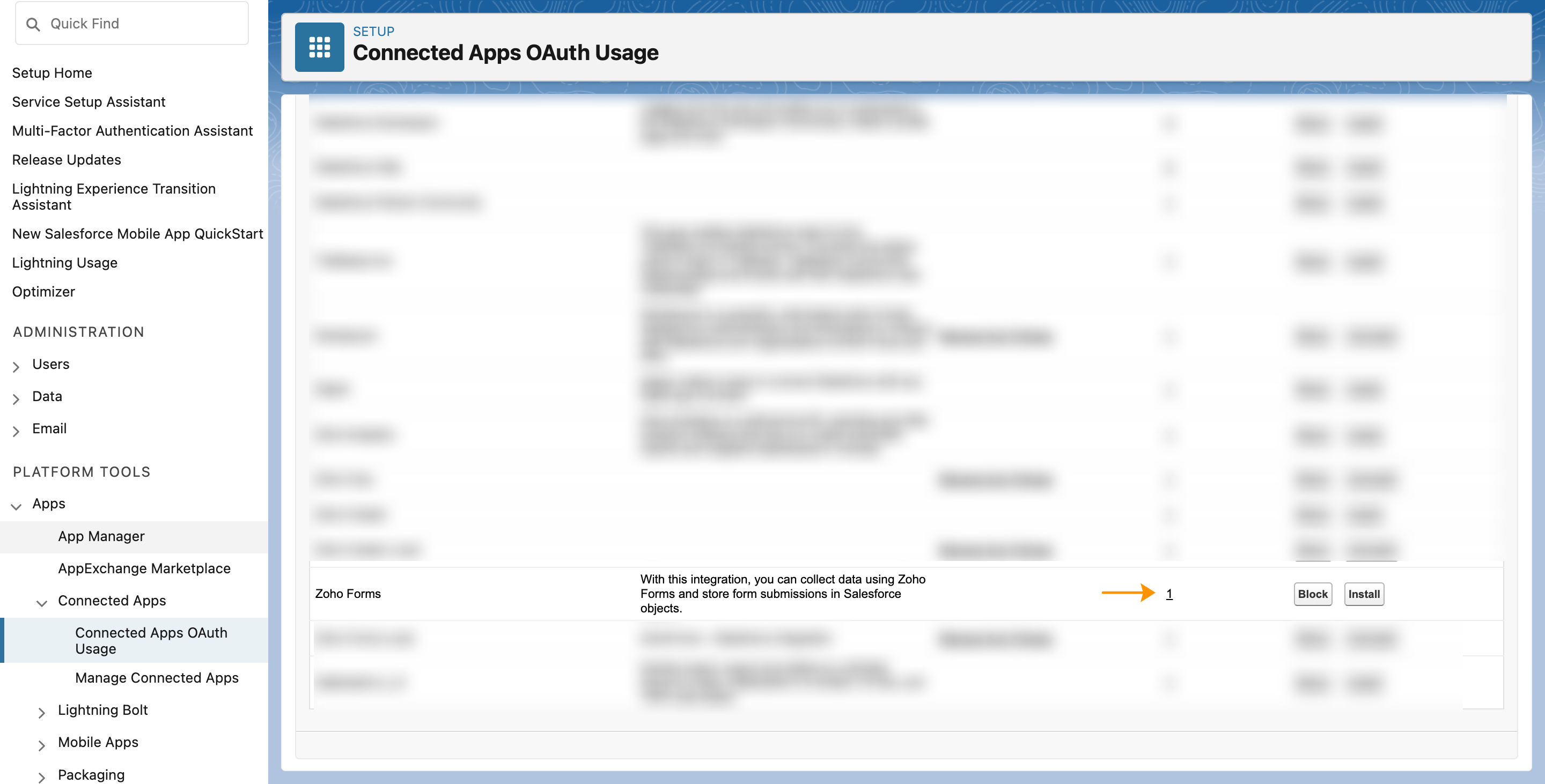Click the Block button for Zoho Forms
1545x784 pixels.
[x=1311, y=593]
